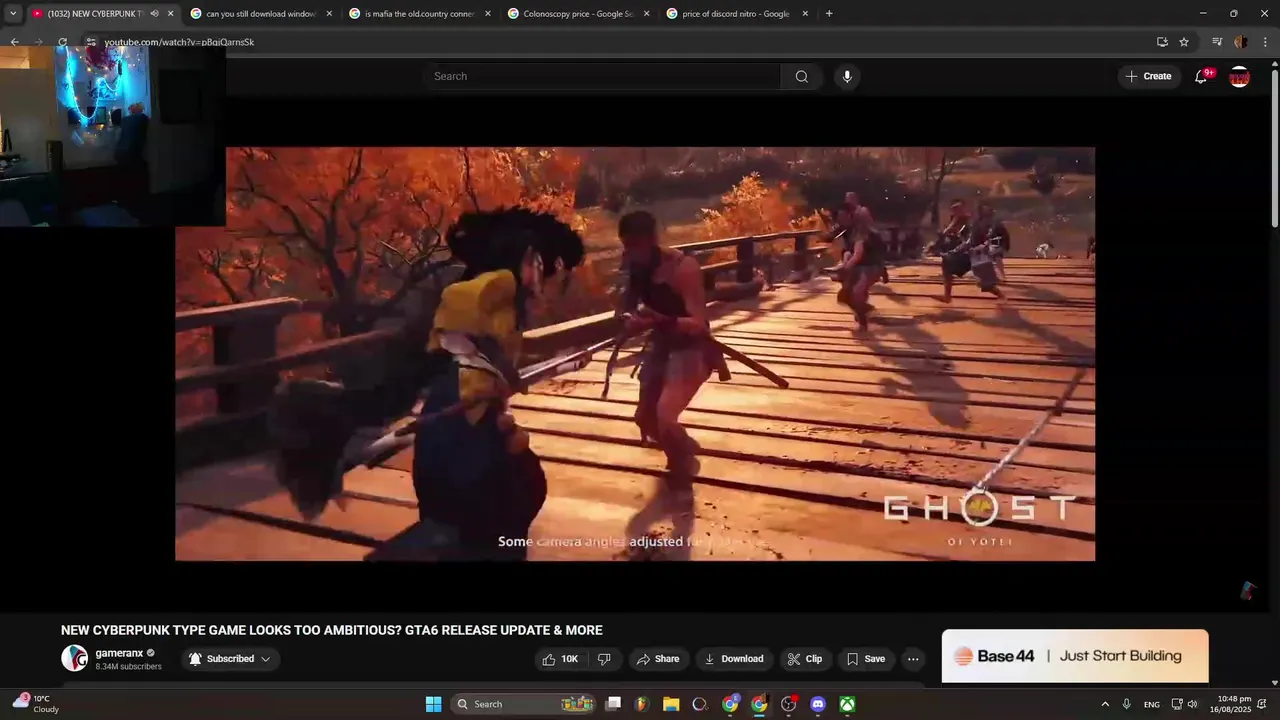
Task: Open File Explorer from taskbar
Action: [671, 704]
